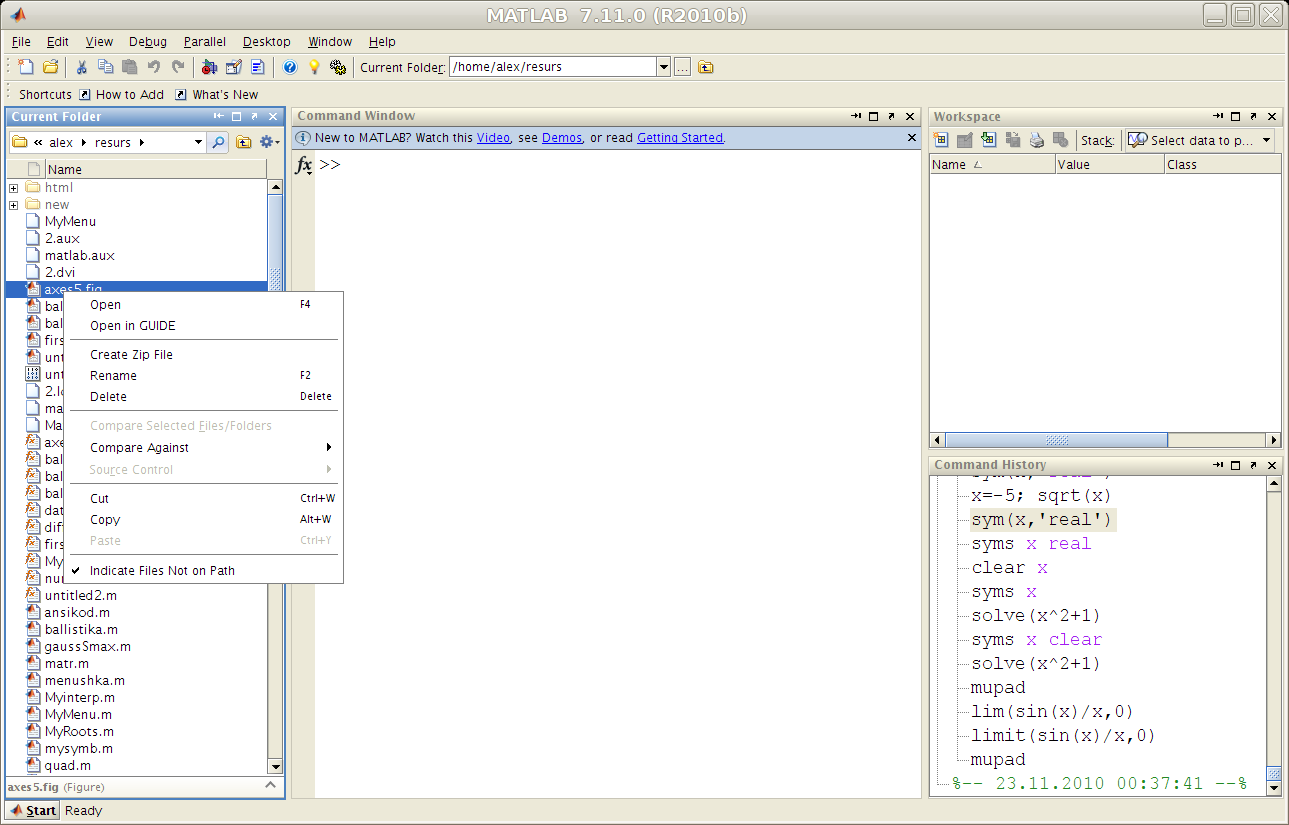Viewport: 1289px width, 825px height.
Task: Choose Delete from the context menu
Action: point(204,396)
